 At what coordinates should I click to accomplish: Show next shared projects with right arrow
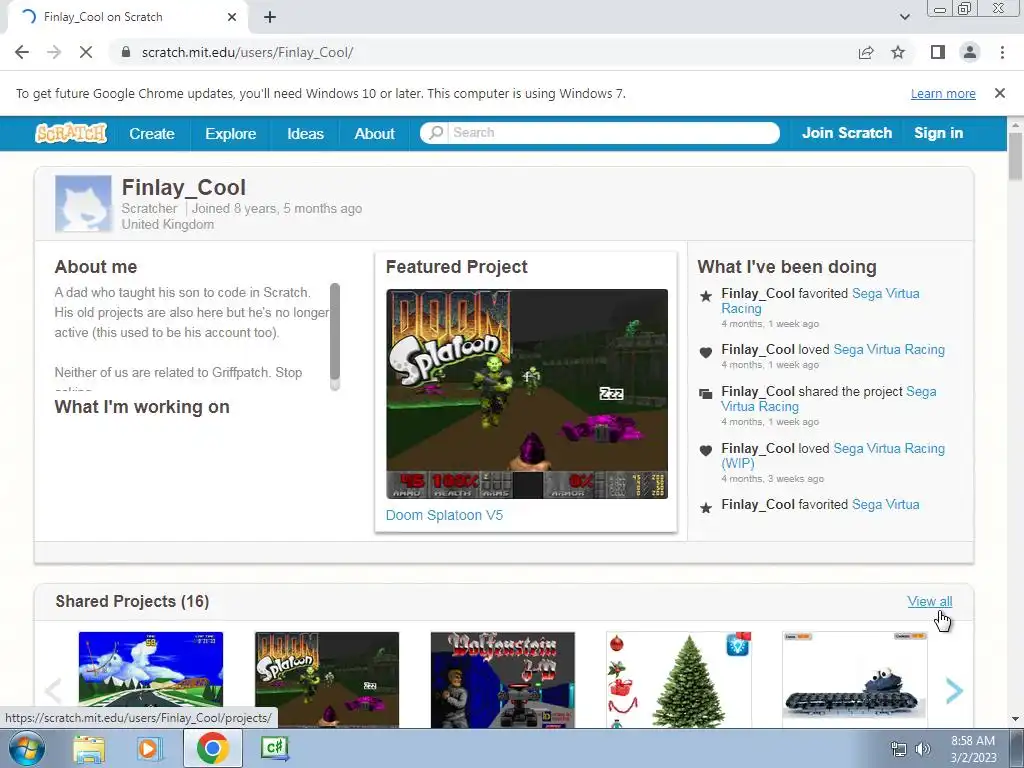pyautogui.click(x=954, y=690)
